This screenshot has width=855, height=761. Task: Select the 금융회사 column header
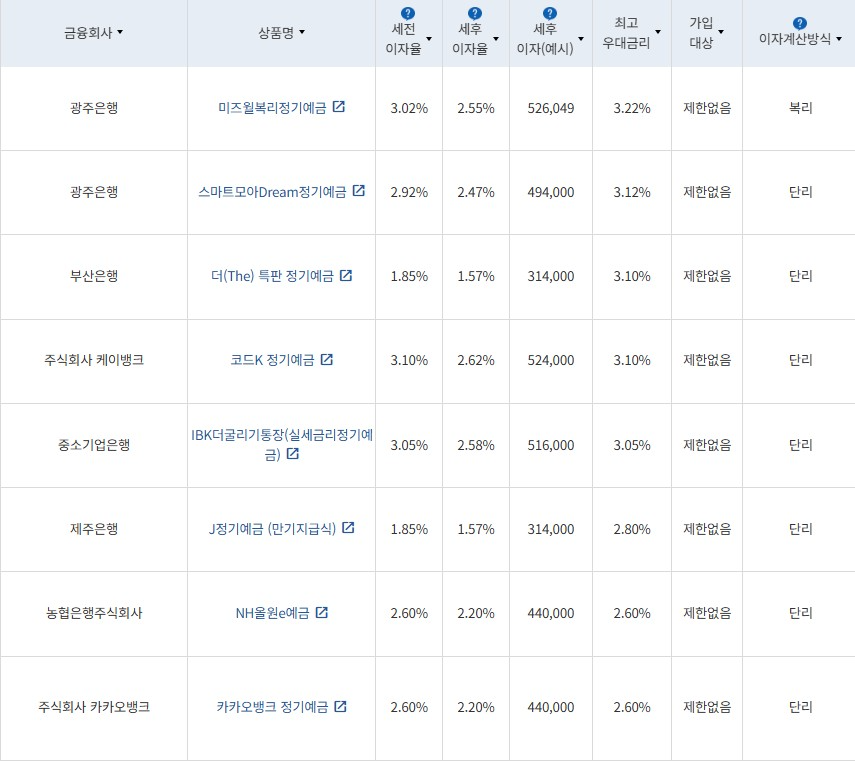pos(88,31)
